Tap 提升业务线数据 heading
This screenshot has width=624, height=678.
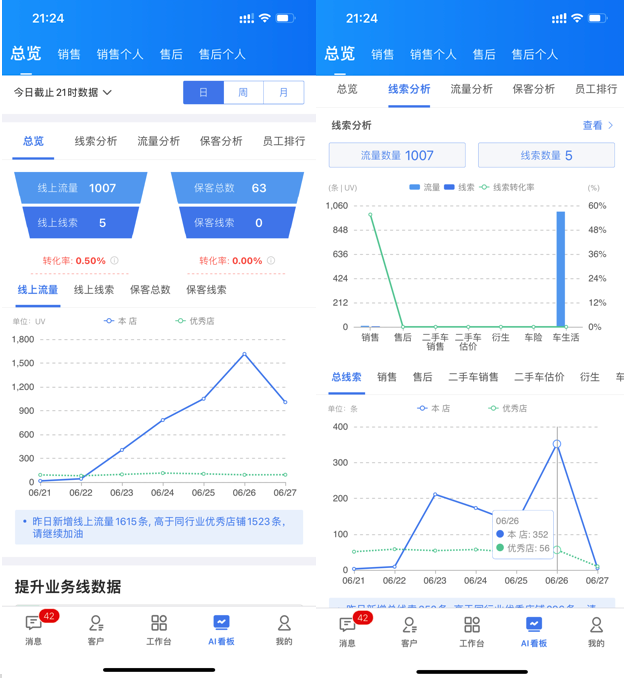pyautogui.click(x=68, y=587)
